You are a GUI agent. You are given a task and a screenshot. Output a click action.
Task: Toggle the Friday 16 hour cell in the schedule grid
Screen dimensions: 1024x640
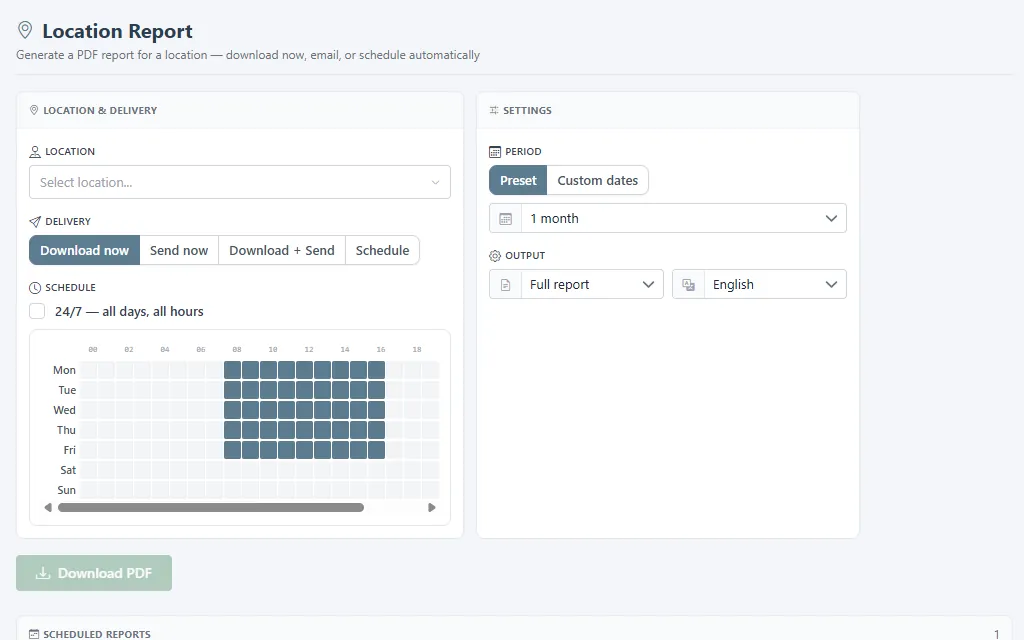coord(376,450)
